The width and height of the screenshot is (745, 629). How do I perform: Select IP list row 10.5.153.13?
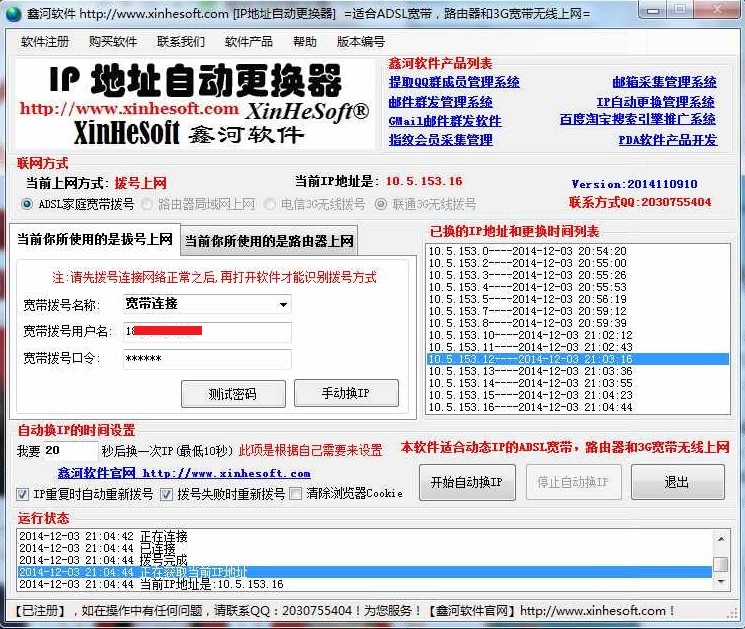point(577,371)
